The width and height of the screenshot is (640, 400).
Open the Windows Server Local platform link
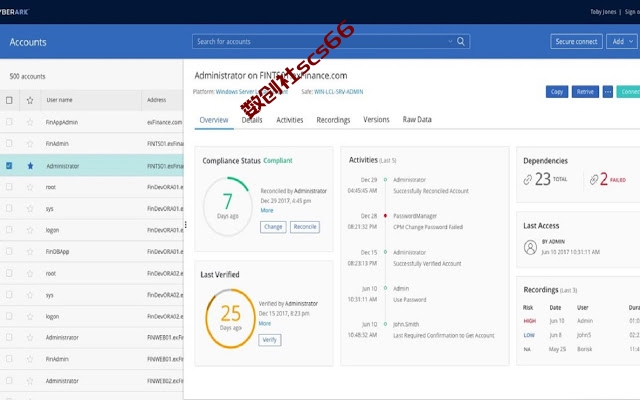point(251,91)
